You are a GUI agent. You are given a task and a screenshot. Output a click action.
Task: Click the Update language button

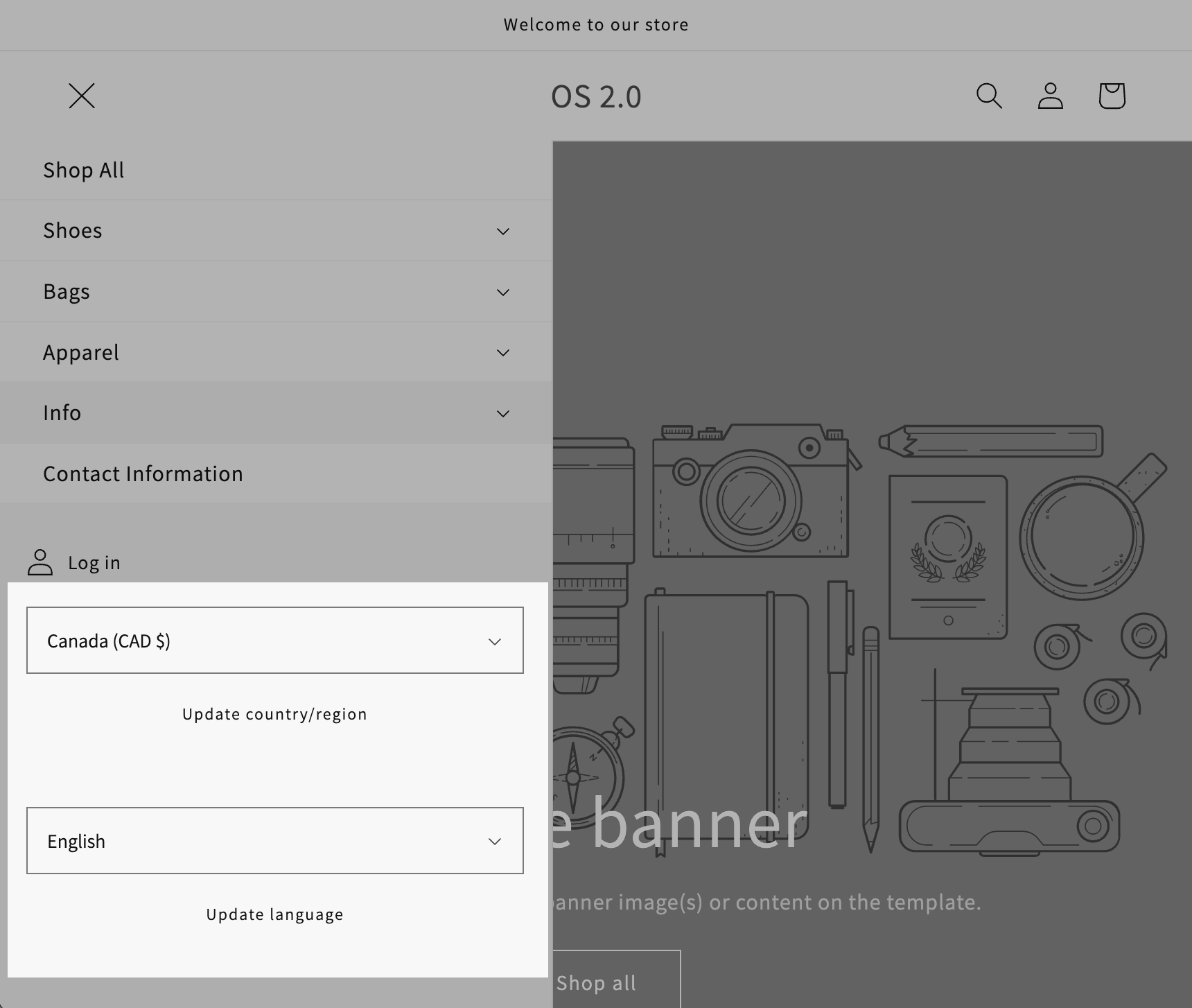(x=274, y=914)
